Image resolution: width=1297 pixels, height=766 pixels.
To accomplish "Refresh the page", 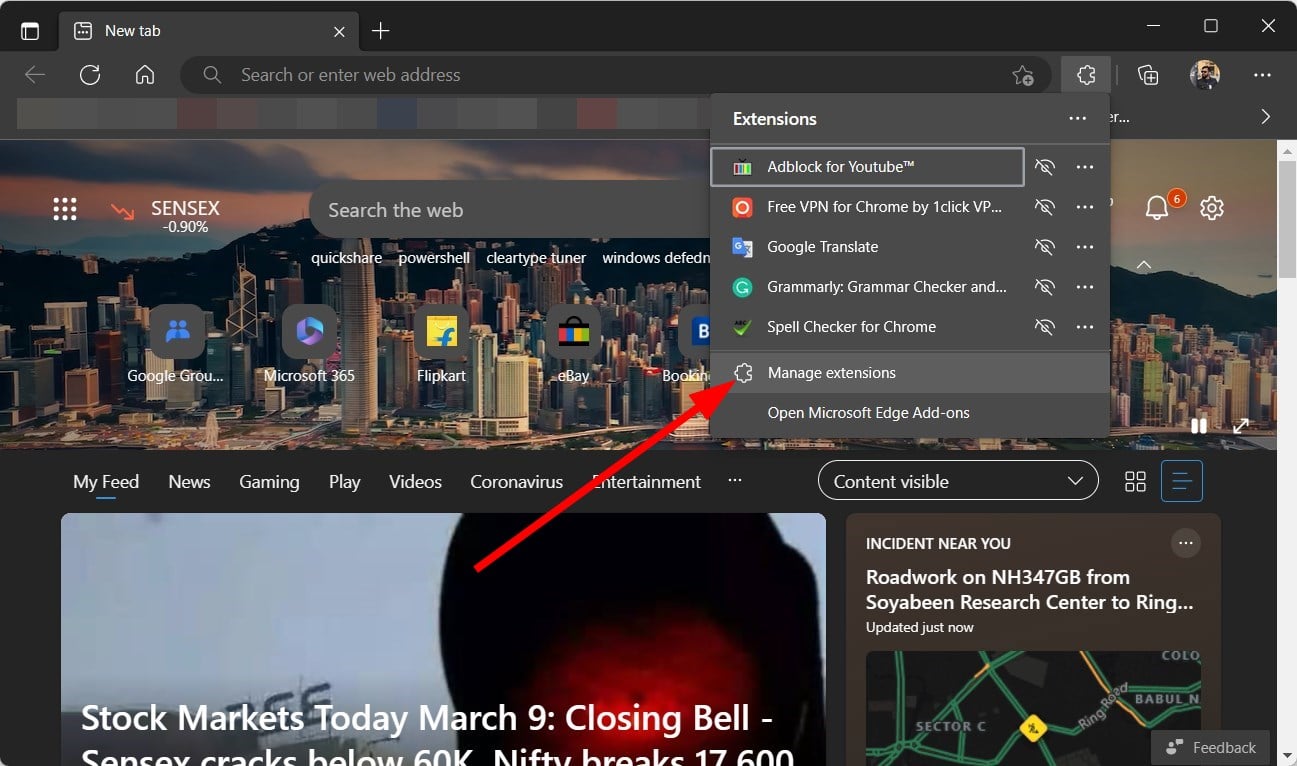I will [x=90, y=75].
